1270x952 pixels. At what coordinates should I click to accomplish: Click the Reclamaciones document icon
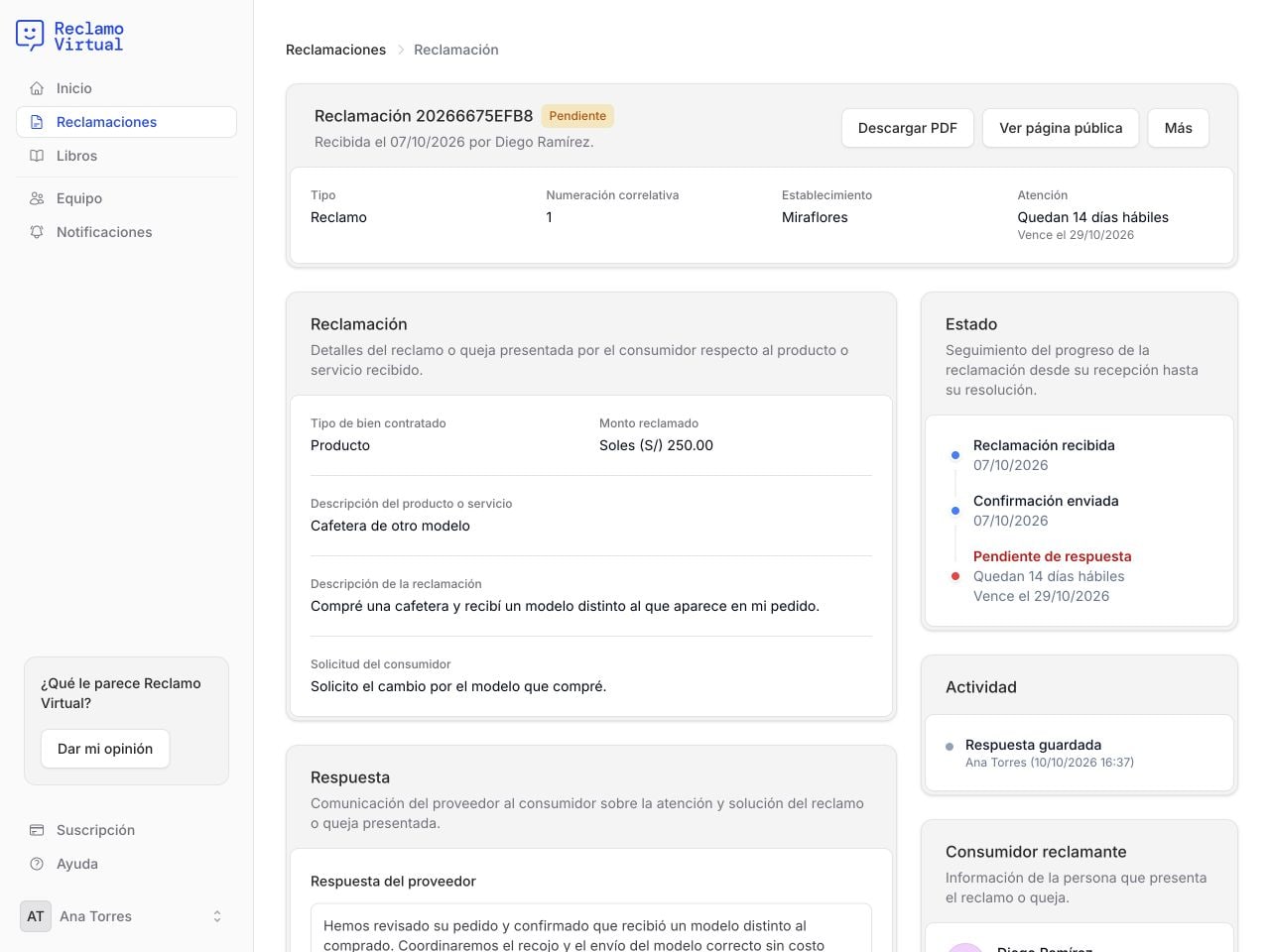point(37,122)
